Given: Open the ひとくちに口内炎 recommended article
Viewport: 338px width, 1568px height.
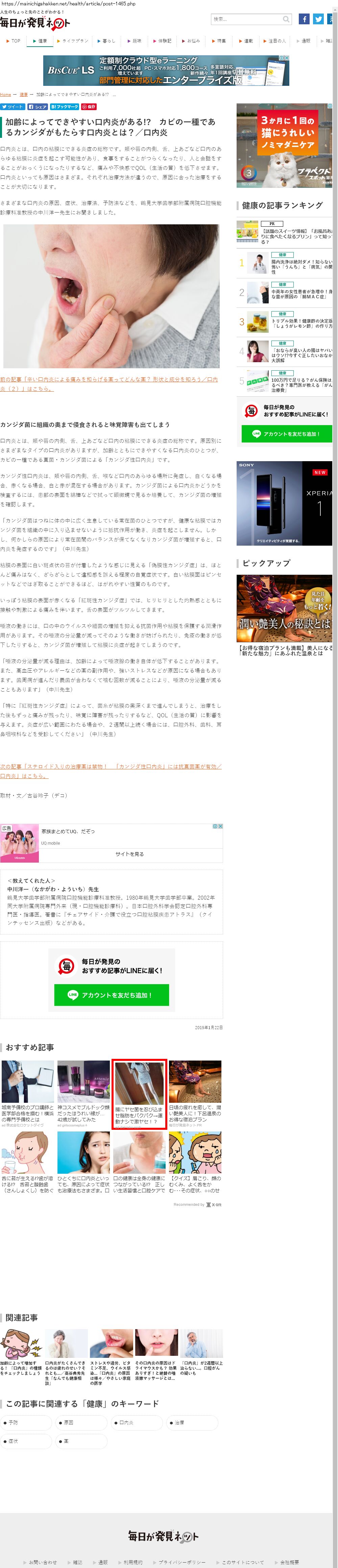Looking at the screenshot, I should pos(83,1163).
